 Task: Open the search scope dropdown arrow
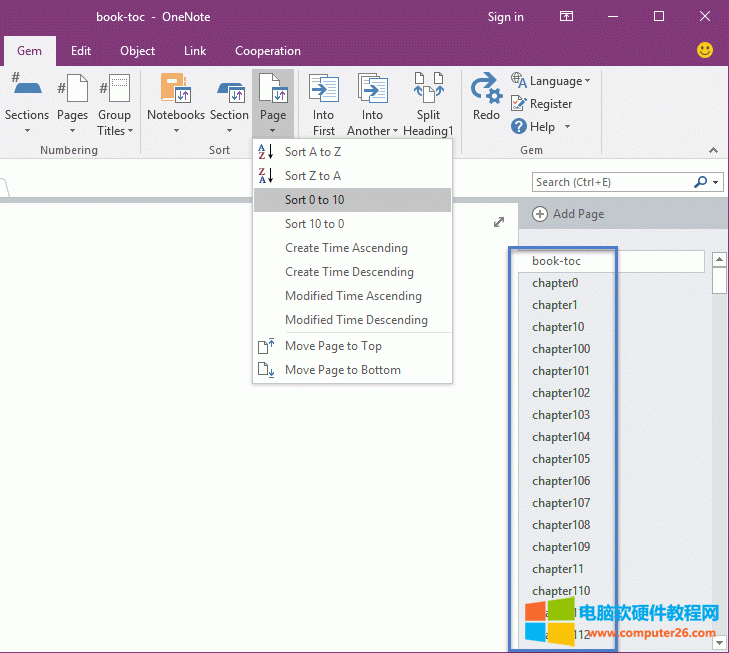(717, 182)
